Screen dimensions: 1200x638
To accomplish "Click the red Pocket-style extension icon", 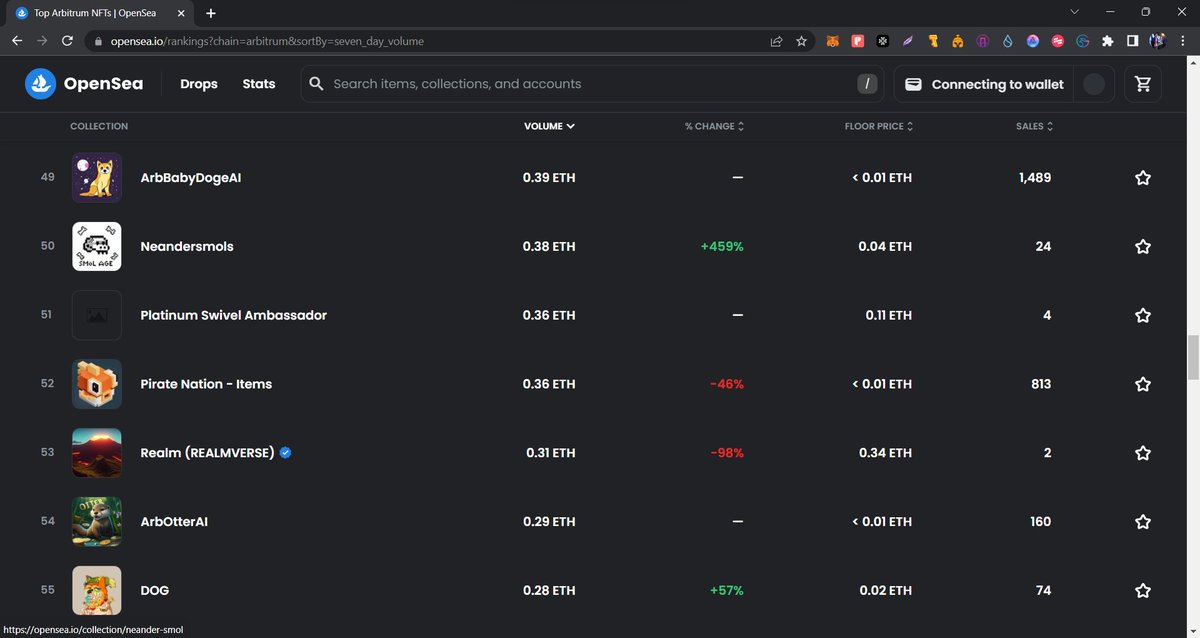I will tap(858, 41).
